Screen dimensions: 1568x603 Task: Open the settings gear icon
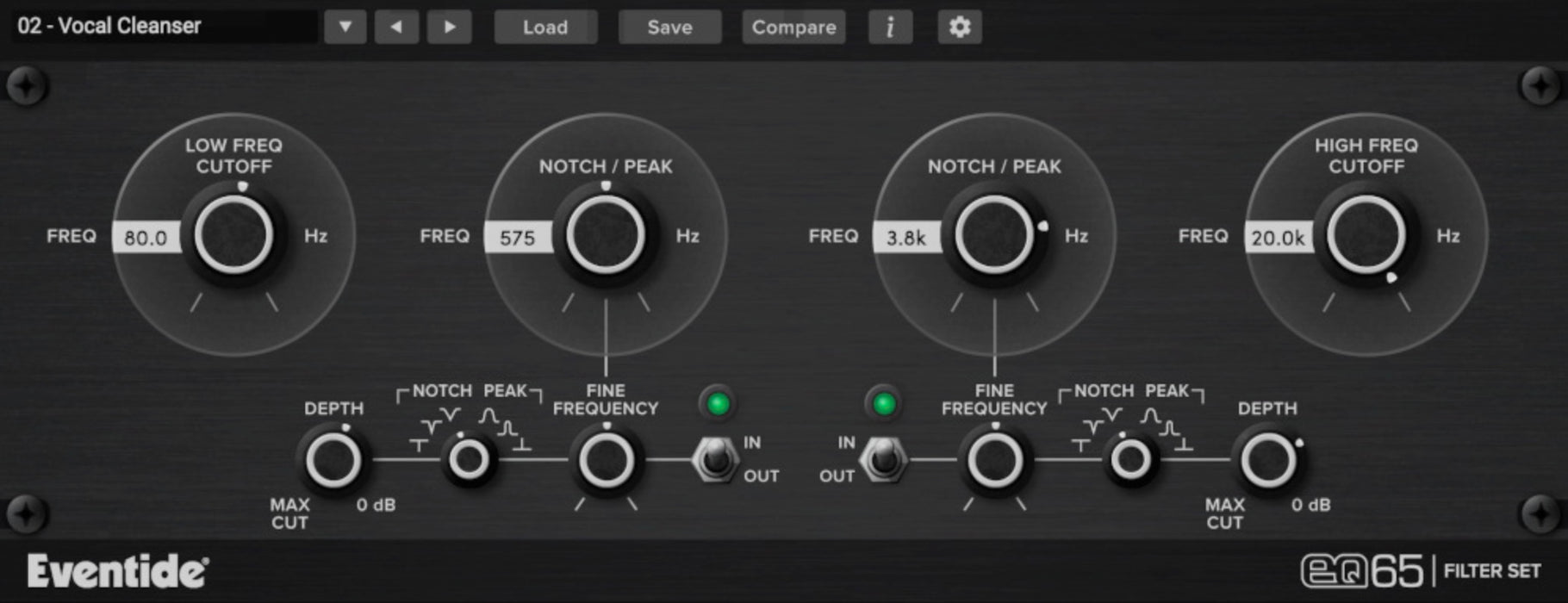[x=959, y=27]
